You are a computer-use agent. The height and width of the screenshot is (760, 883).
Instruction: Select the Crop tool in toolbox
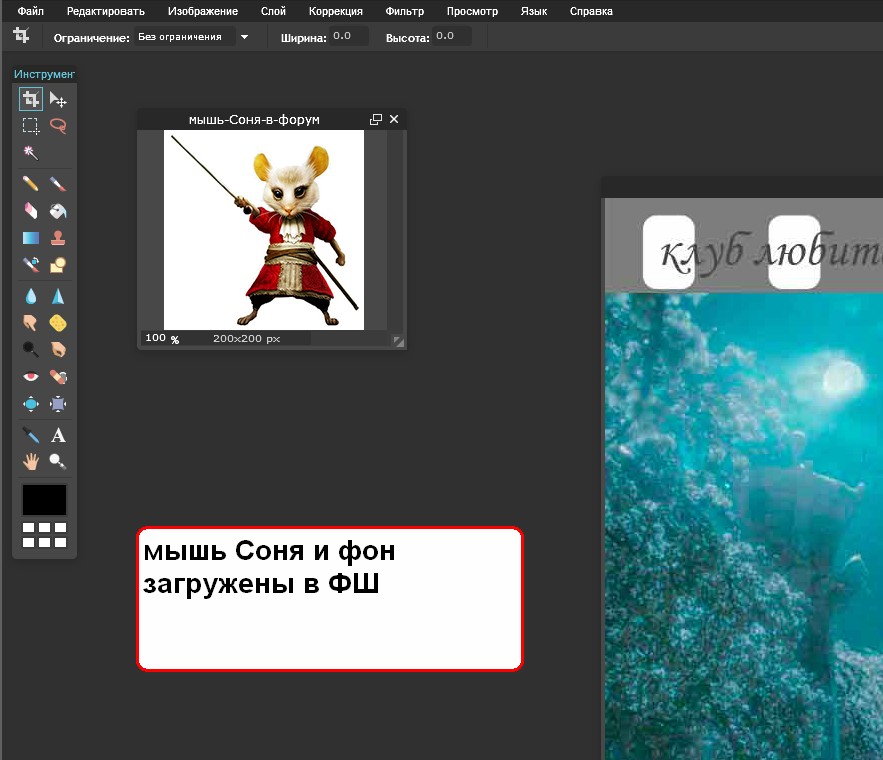point(31,99)
